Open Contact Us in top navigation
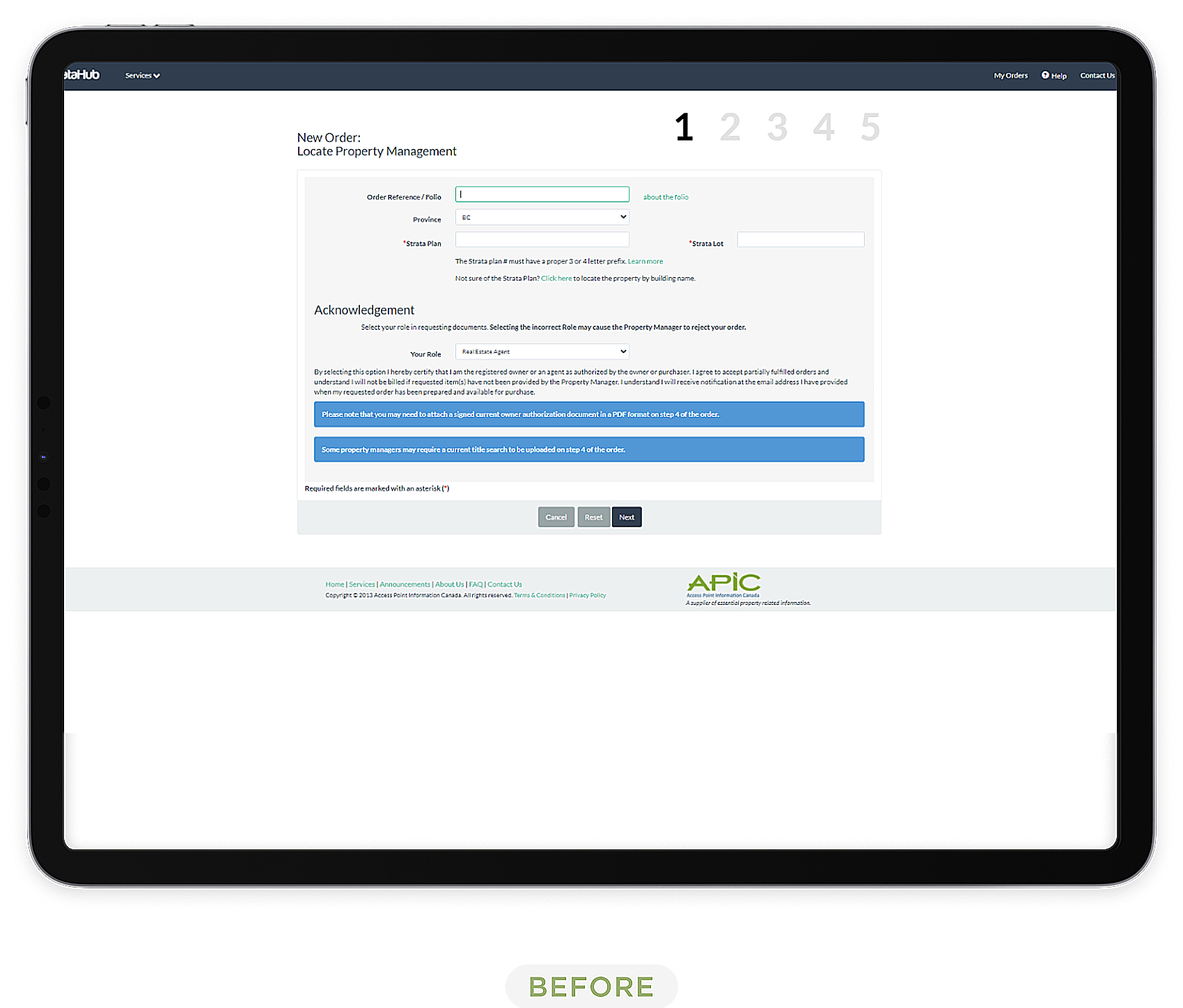This screenshot has height=1008, width=1183. 1097,75
